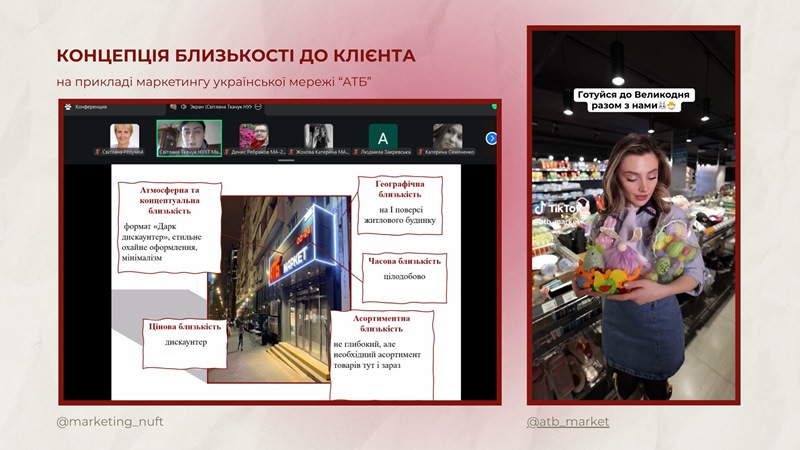The image size is (800, 450).
Task: Click the 'КОНЦЕПЦІЯ БЛИЗЬКОСТІ ДО КЛІЄНТА' title
Action: [x=236, y=56]
